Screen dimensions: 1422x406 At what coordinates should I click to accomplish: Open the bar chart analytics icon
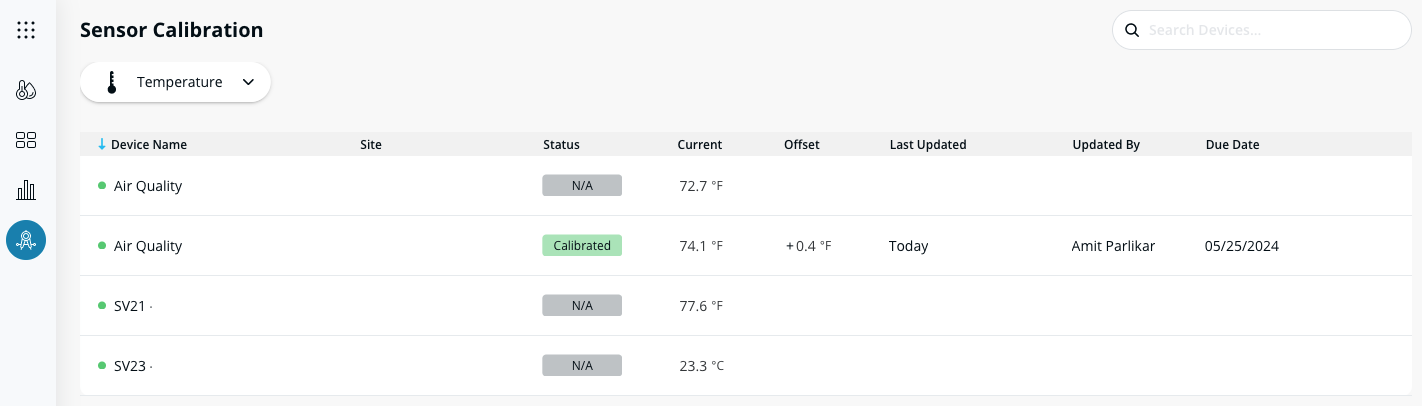pyautogui.click(x=26, y=190)
